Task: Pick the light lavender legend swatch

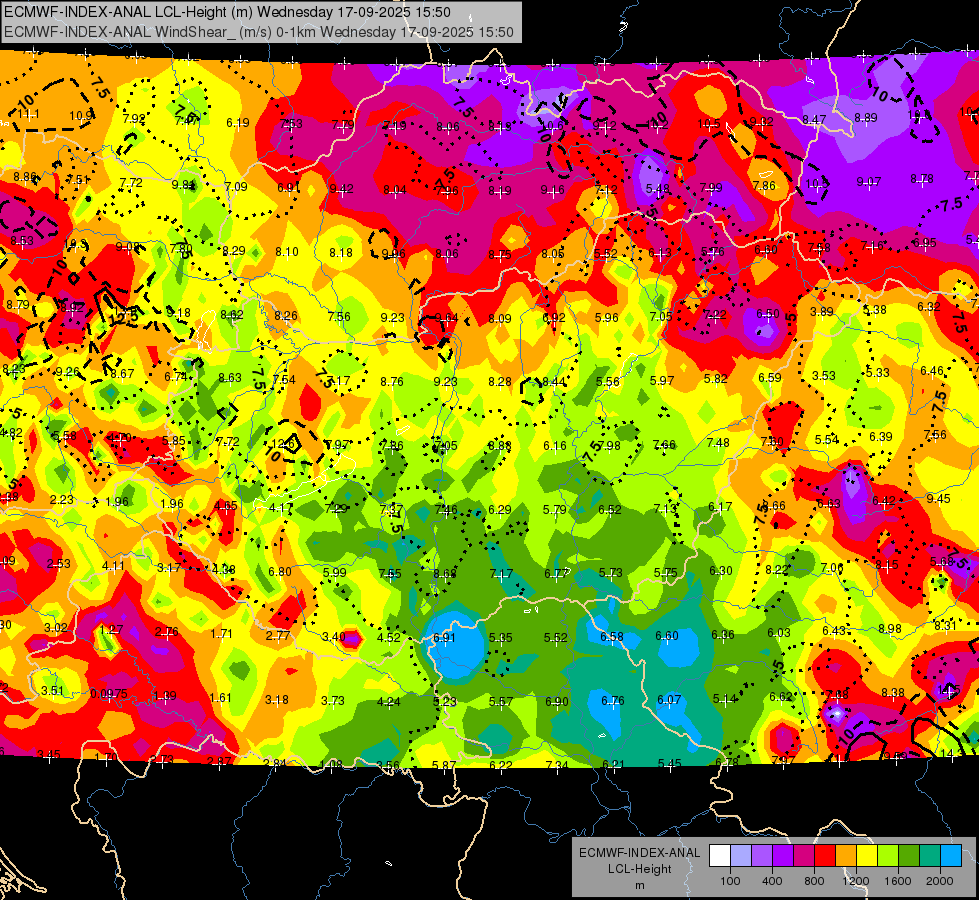Action: tap(741, 856)
